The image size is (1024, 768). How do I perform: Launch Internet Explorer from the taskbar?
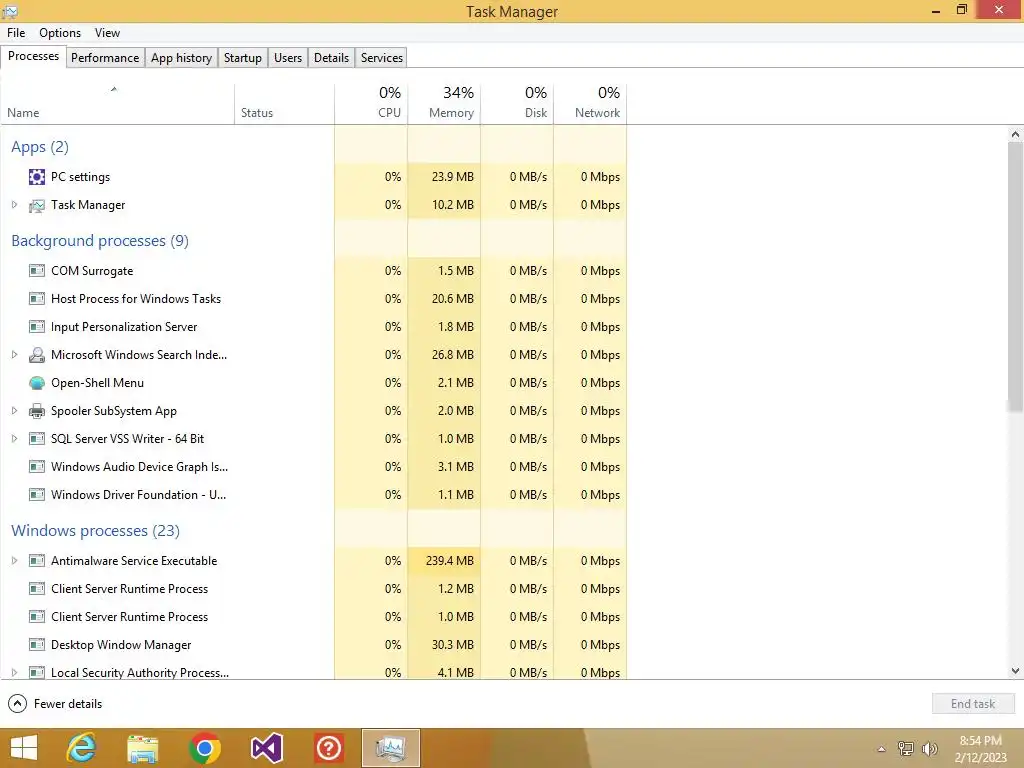[x=82, y=748]
